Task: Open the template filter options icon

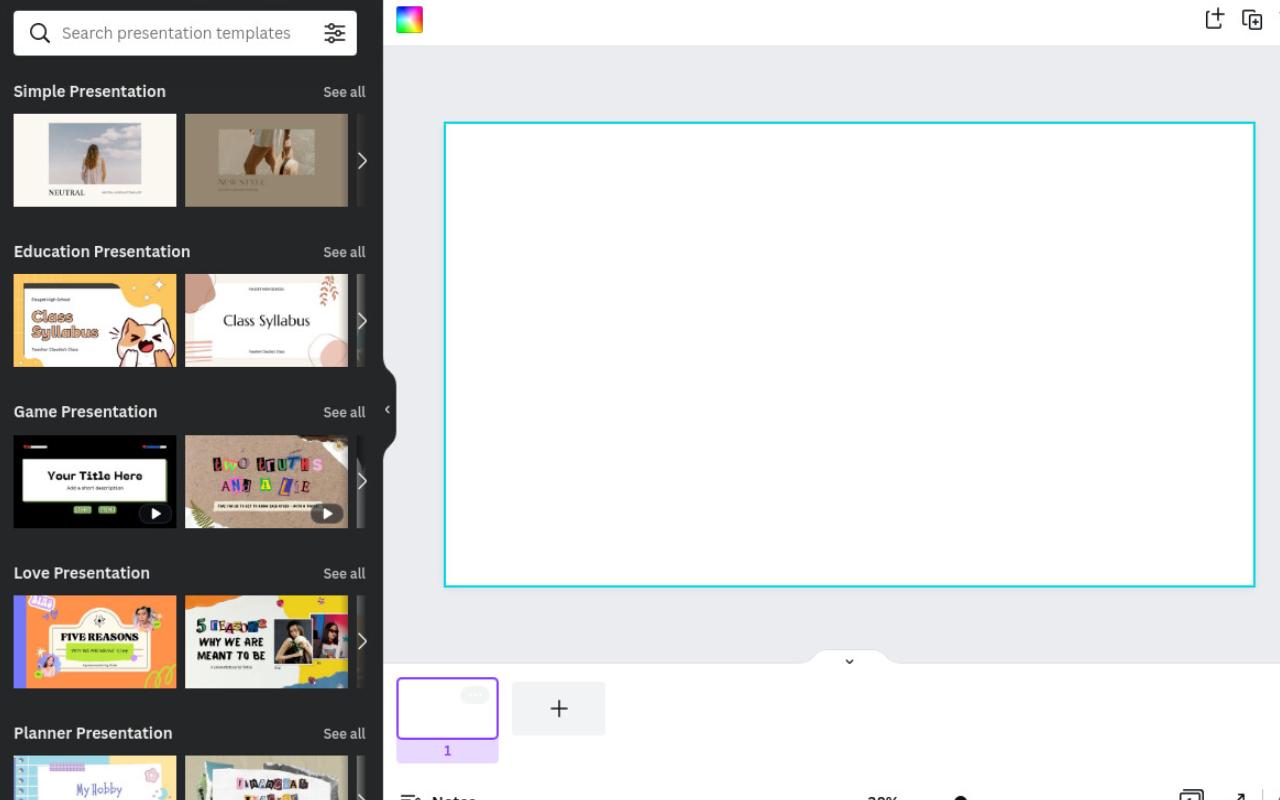Action: click(335, 33)
